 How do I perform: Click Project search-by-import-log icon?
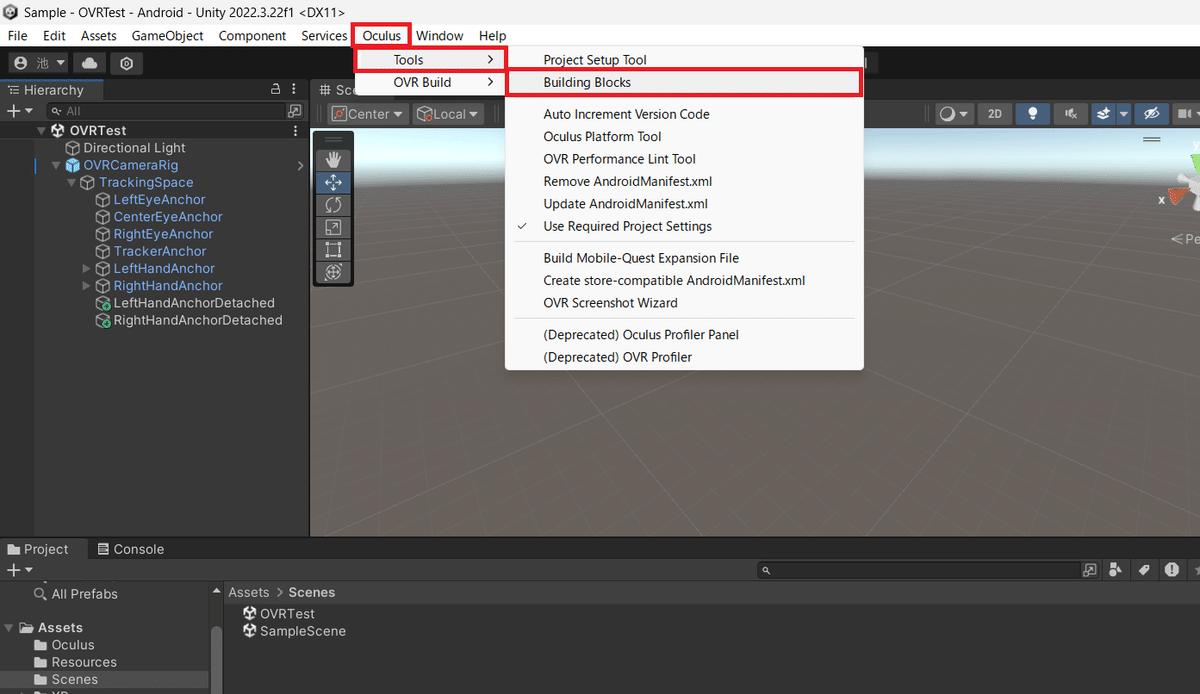1171,570
